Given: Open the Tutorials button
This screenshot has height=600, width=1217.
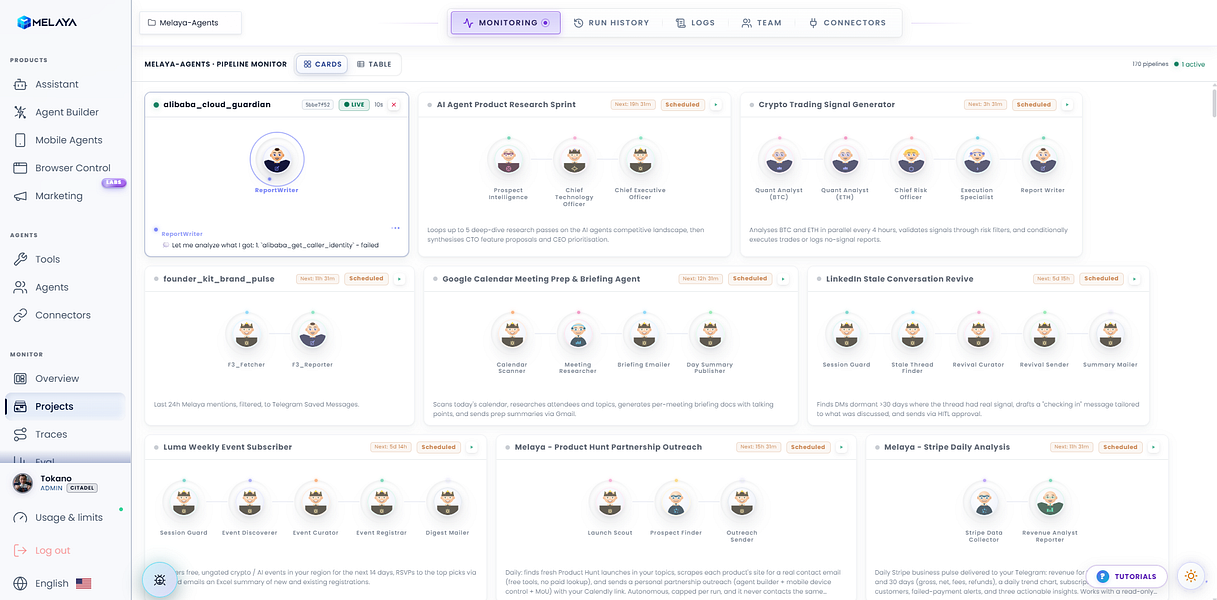Looking at the screenshot, I should point(1127,576).
